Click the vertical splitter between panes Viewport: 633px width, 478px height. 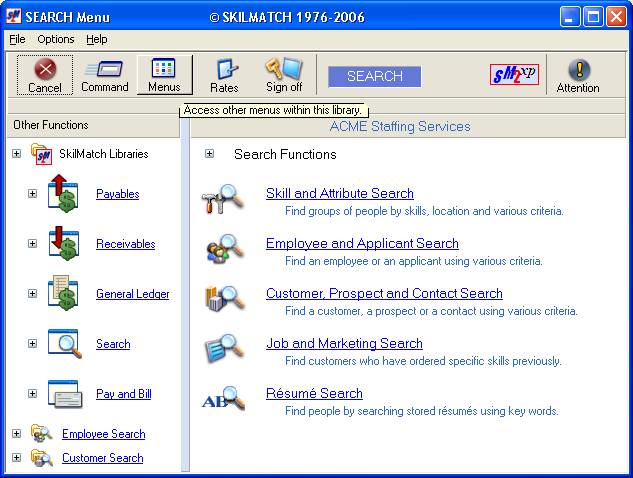click(x=185, y=295)
